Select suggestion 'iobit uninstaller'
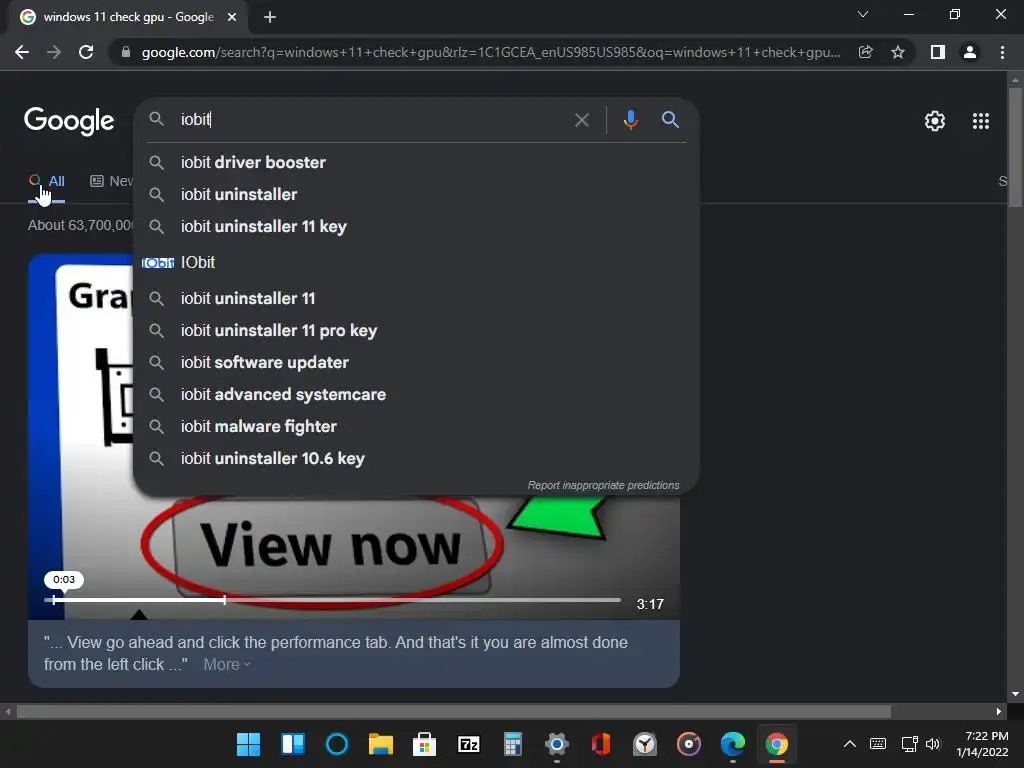The width and height of the screenshot is (1024, 768). [416, 194]
